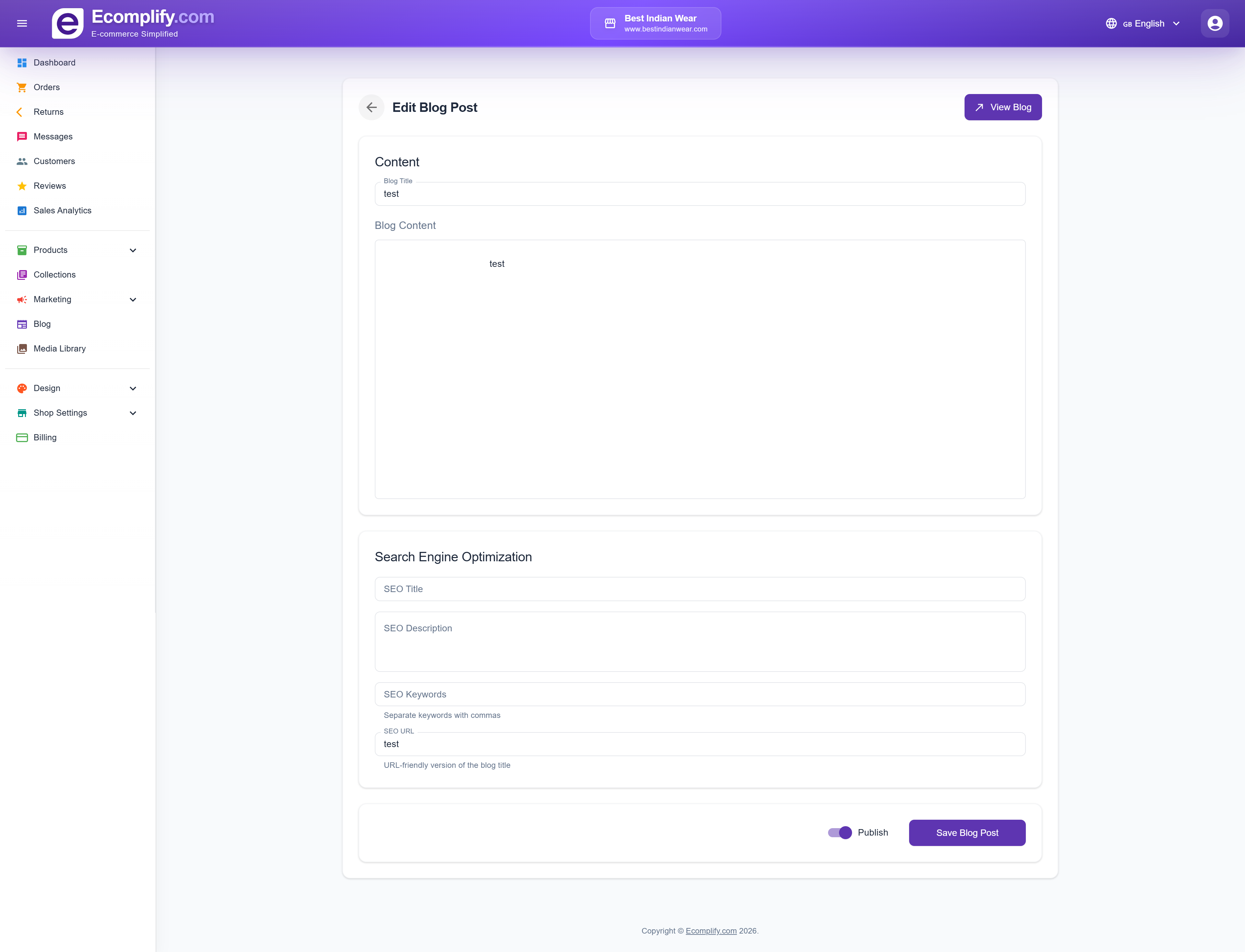Click the View Blog button

[x=1002, y=107]
